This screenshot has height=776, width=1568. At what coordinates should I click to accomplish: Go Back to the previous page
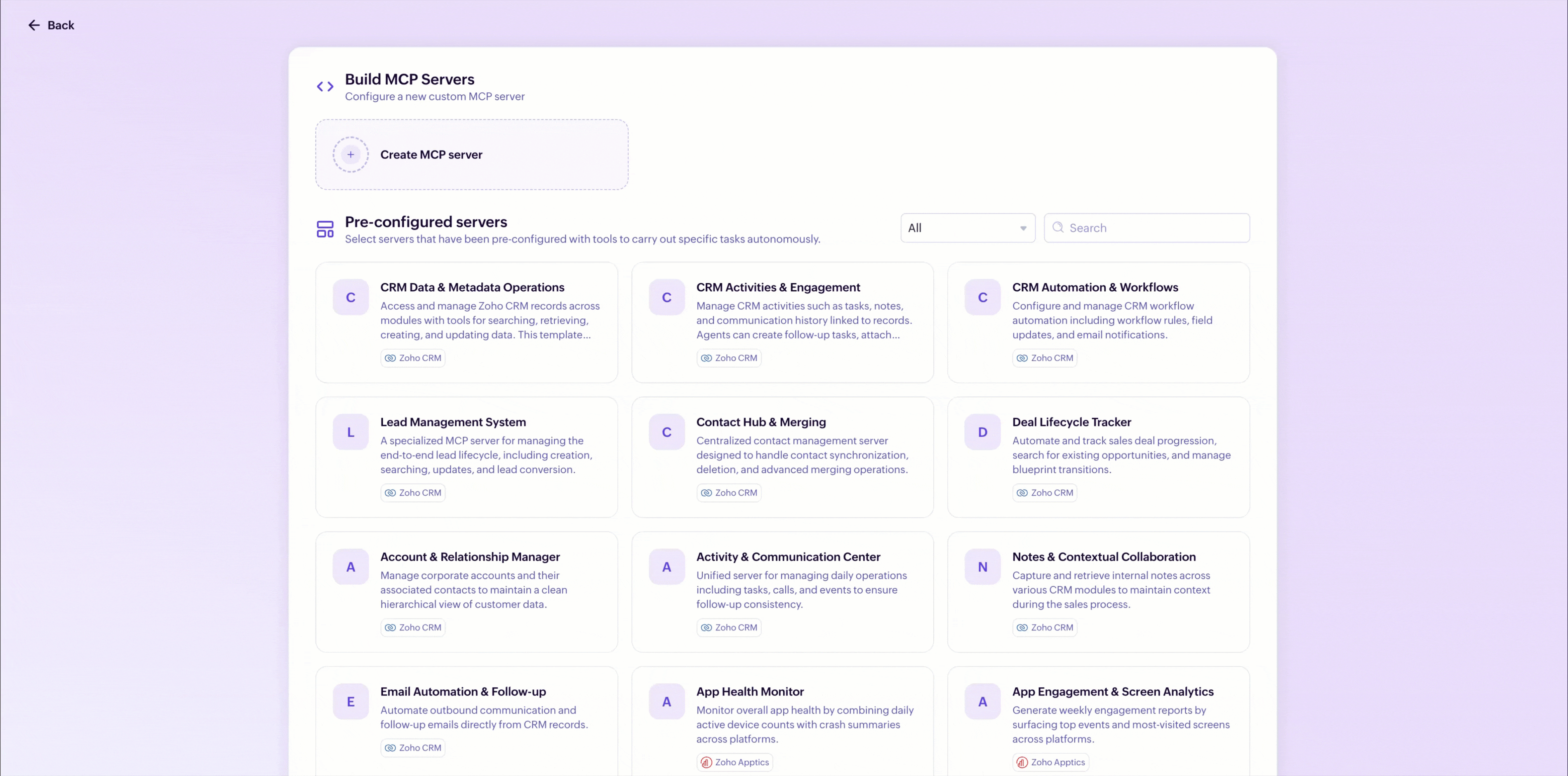(51, 25)
